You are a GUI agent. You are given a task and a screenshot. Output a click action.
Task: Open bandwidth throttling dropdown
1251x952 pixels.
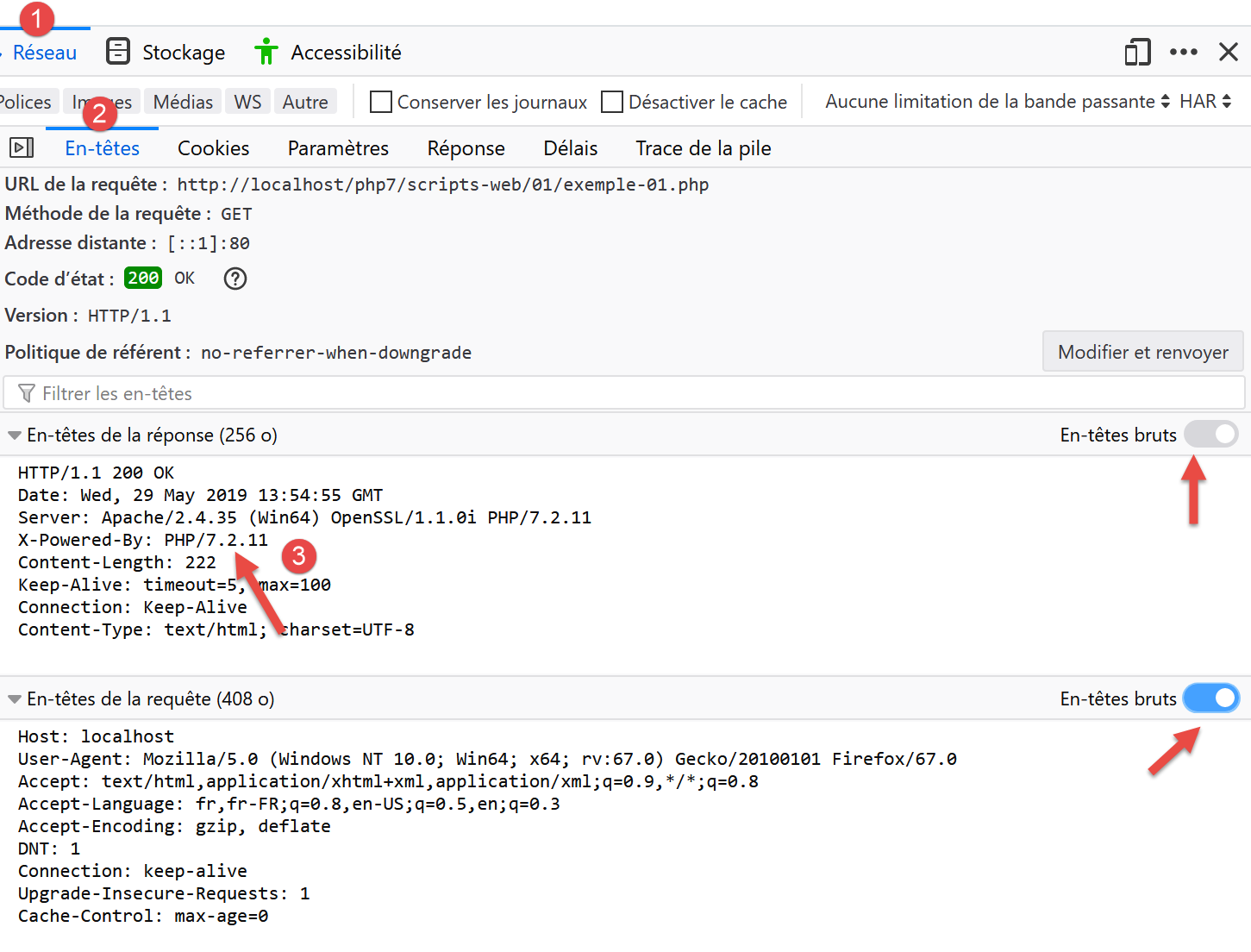997,102
